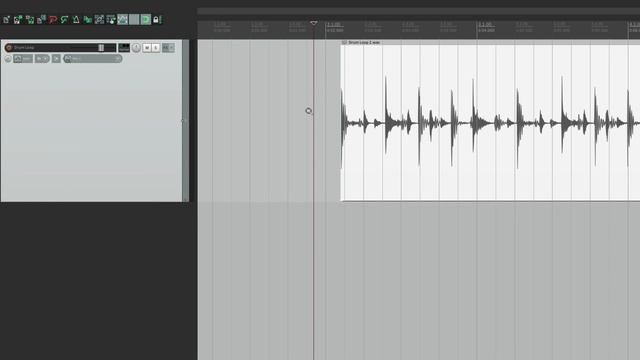Toggle ripple editing in the toolbar
The image size is (640, 360).
pyautogui.click(x=111, y=19)
